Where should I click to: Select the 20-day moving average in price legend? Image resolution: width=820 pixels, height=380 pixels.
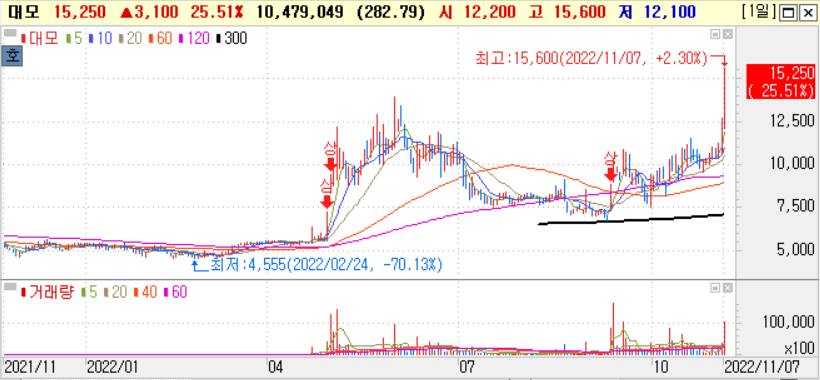[131, 39]
